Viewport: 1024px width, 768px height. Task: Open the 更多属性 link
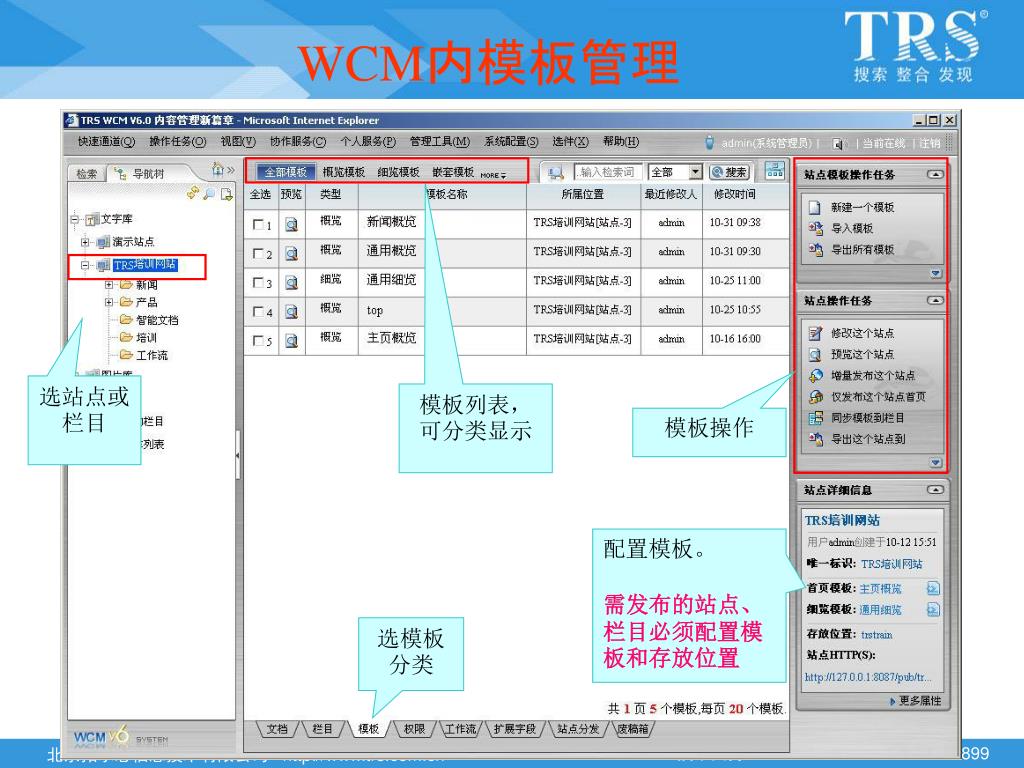pyautogui.click(x=920, y=701)
